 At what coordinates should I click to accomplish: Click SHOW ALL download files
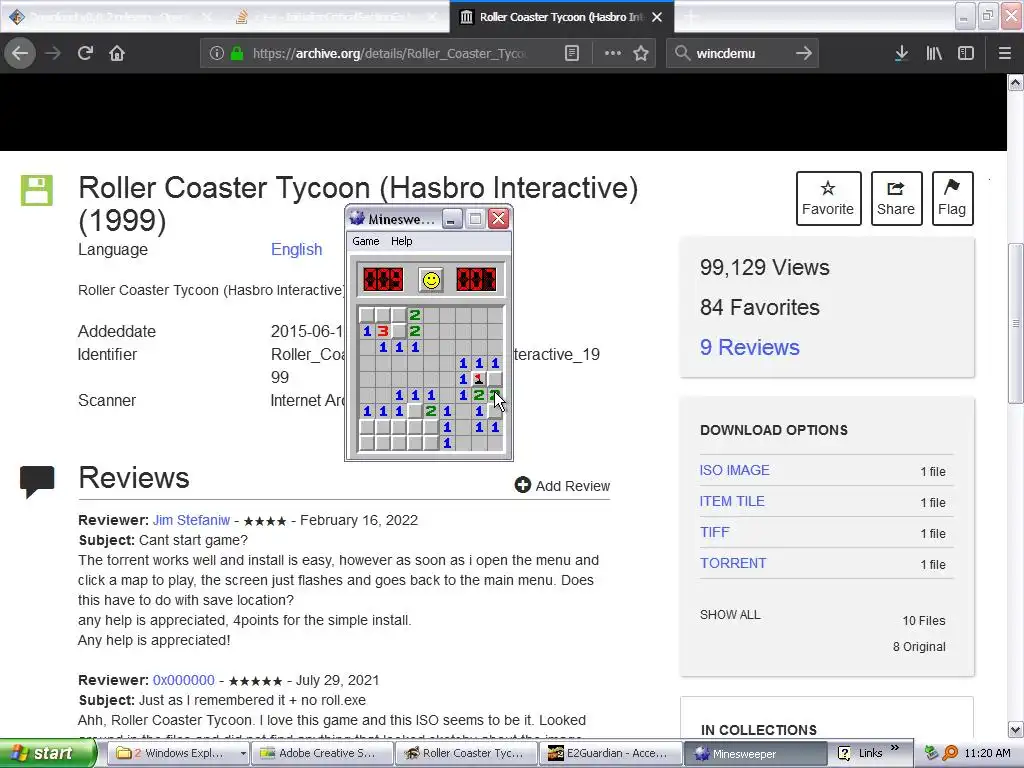[x=730, y=615]
